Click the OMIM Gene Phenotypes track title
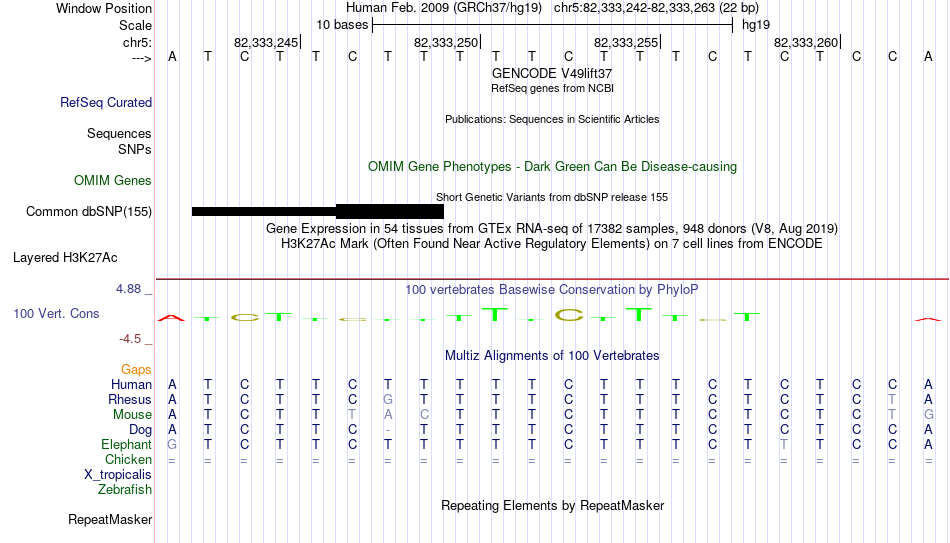This screenshot has height=543, width=950. (552, 167)
